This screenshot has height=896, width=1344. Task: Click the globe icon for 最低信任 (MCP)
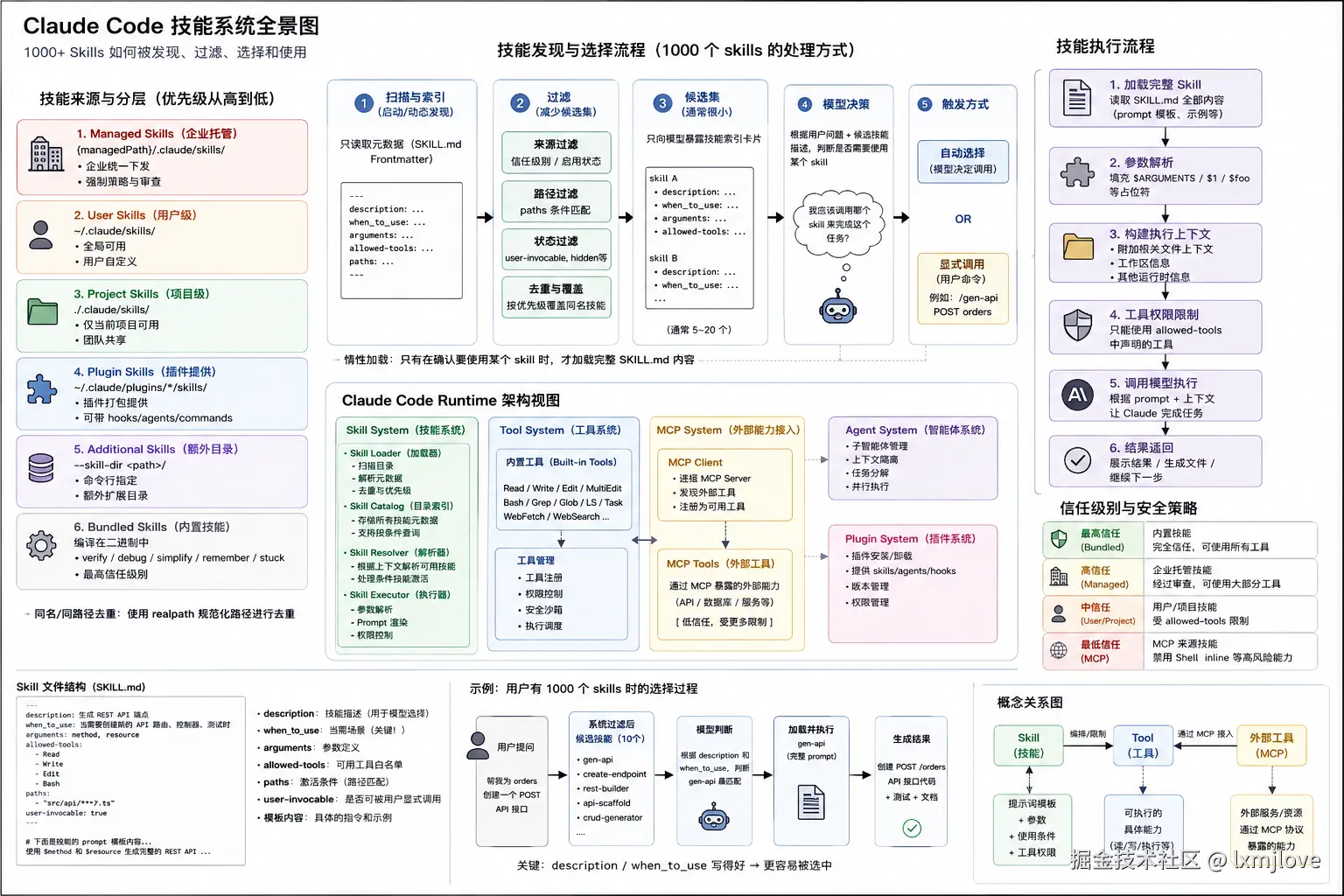[1059, 650]
